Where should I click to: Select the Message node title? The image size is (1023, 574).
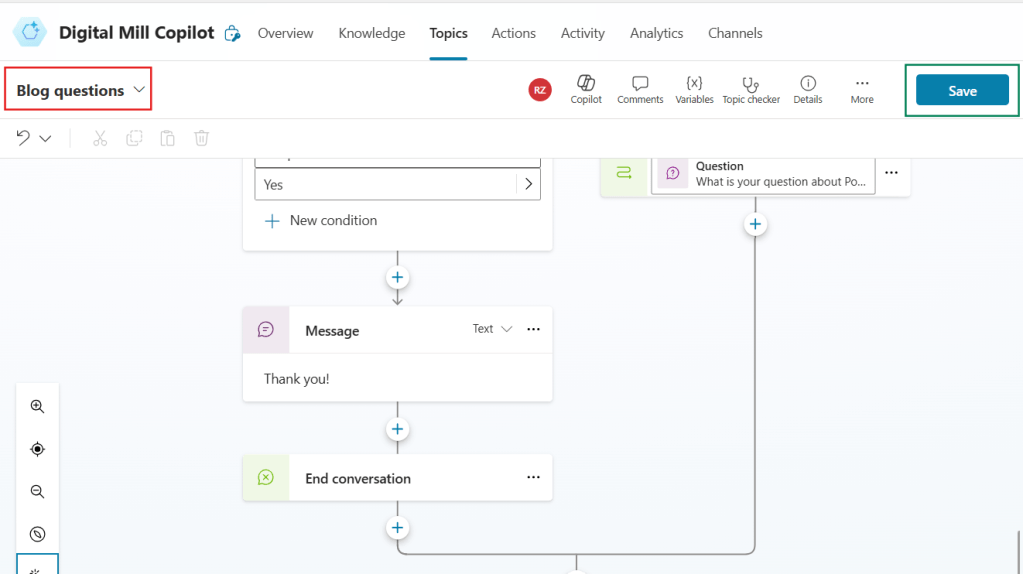pos(332,331)
